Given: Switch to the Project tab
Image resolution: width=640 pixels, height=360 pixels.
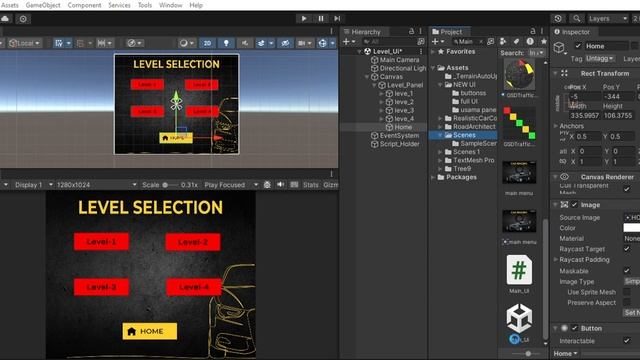Looking at the screenshot, I should 450,31.
